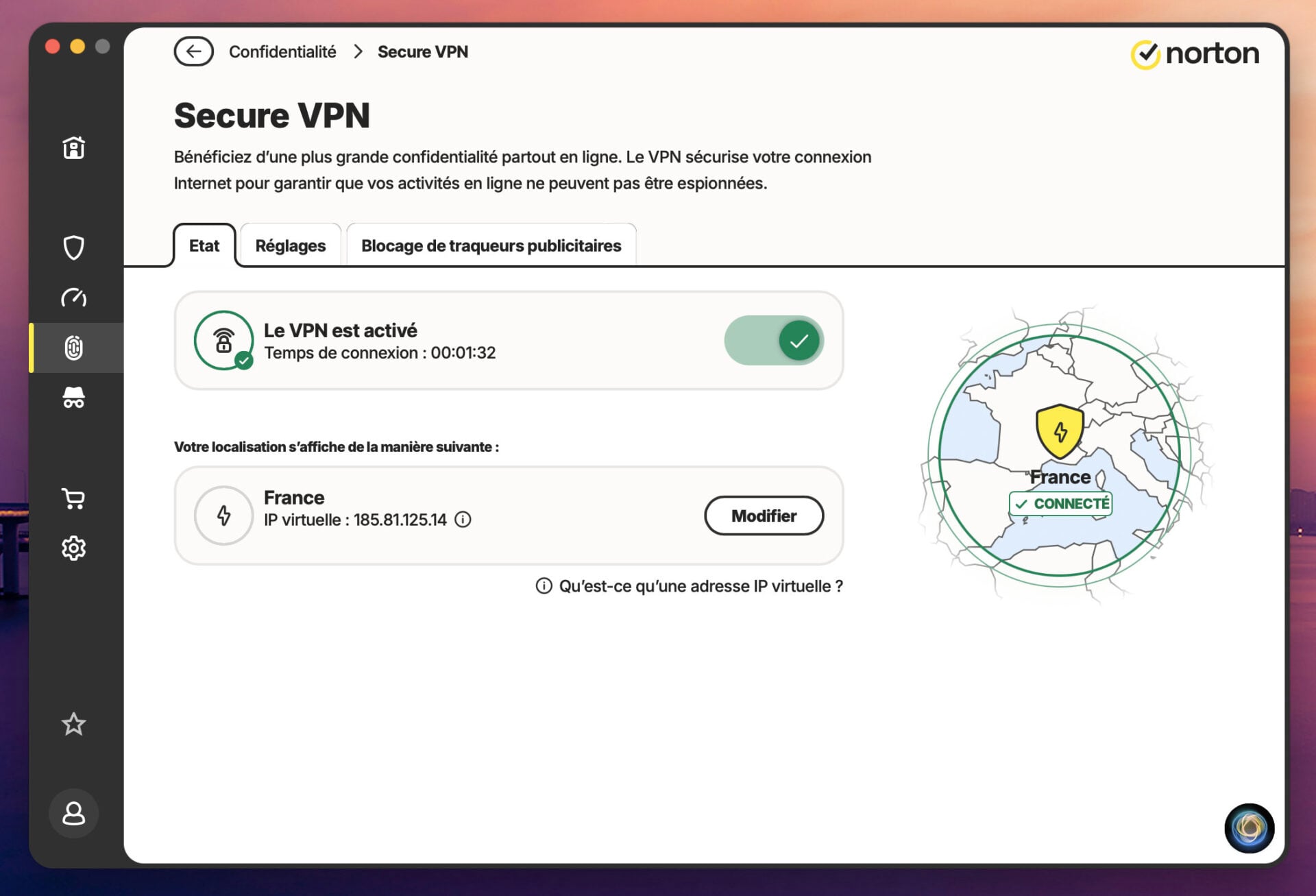Go back using the arrow button
Viewport: 1316px width, 896px height.
tap(193, 51)
